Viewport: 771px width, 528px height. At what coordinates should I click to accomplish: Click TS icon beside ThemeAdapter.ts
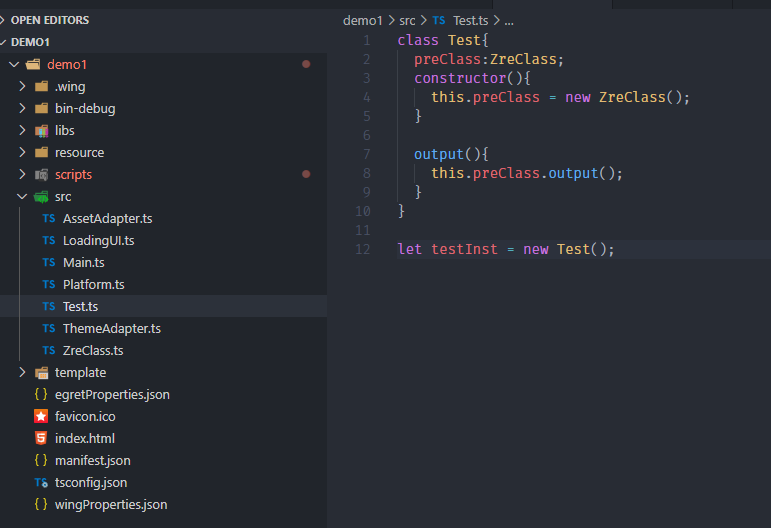[49, 328]
